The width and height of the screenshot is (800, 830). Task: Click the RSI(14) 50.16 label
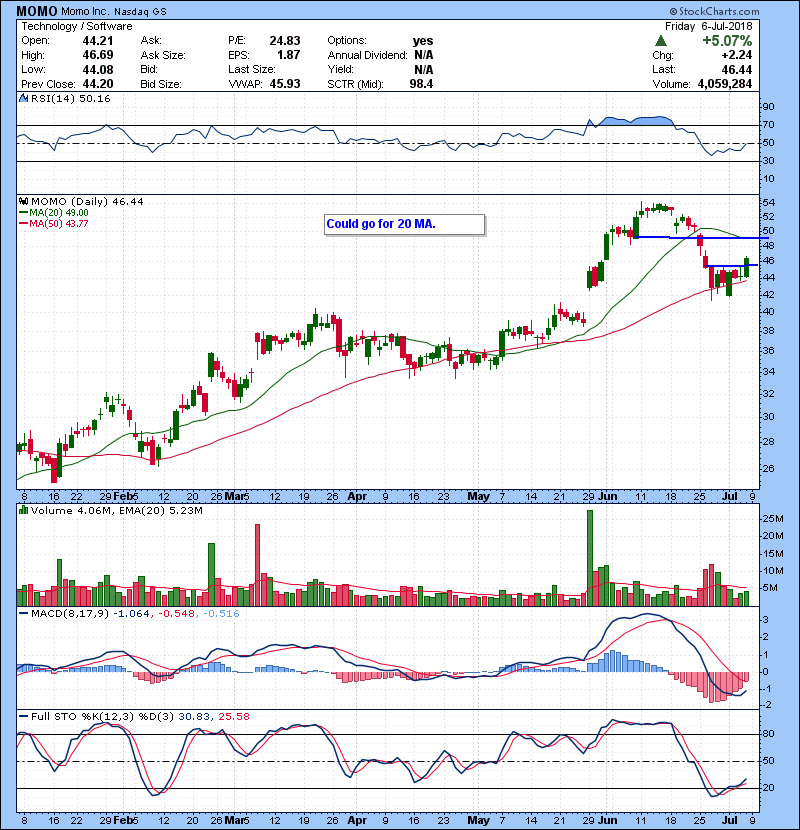(x=70, y=98)
